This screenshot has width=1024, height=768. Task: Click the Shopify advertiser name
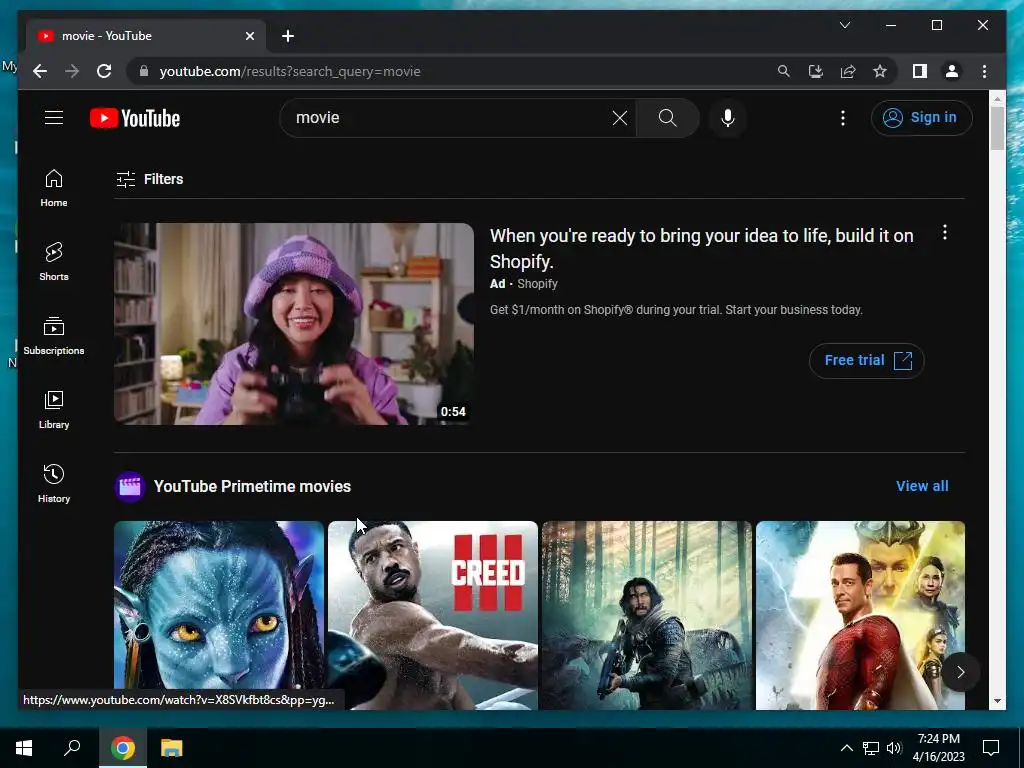(537, 284)
